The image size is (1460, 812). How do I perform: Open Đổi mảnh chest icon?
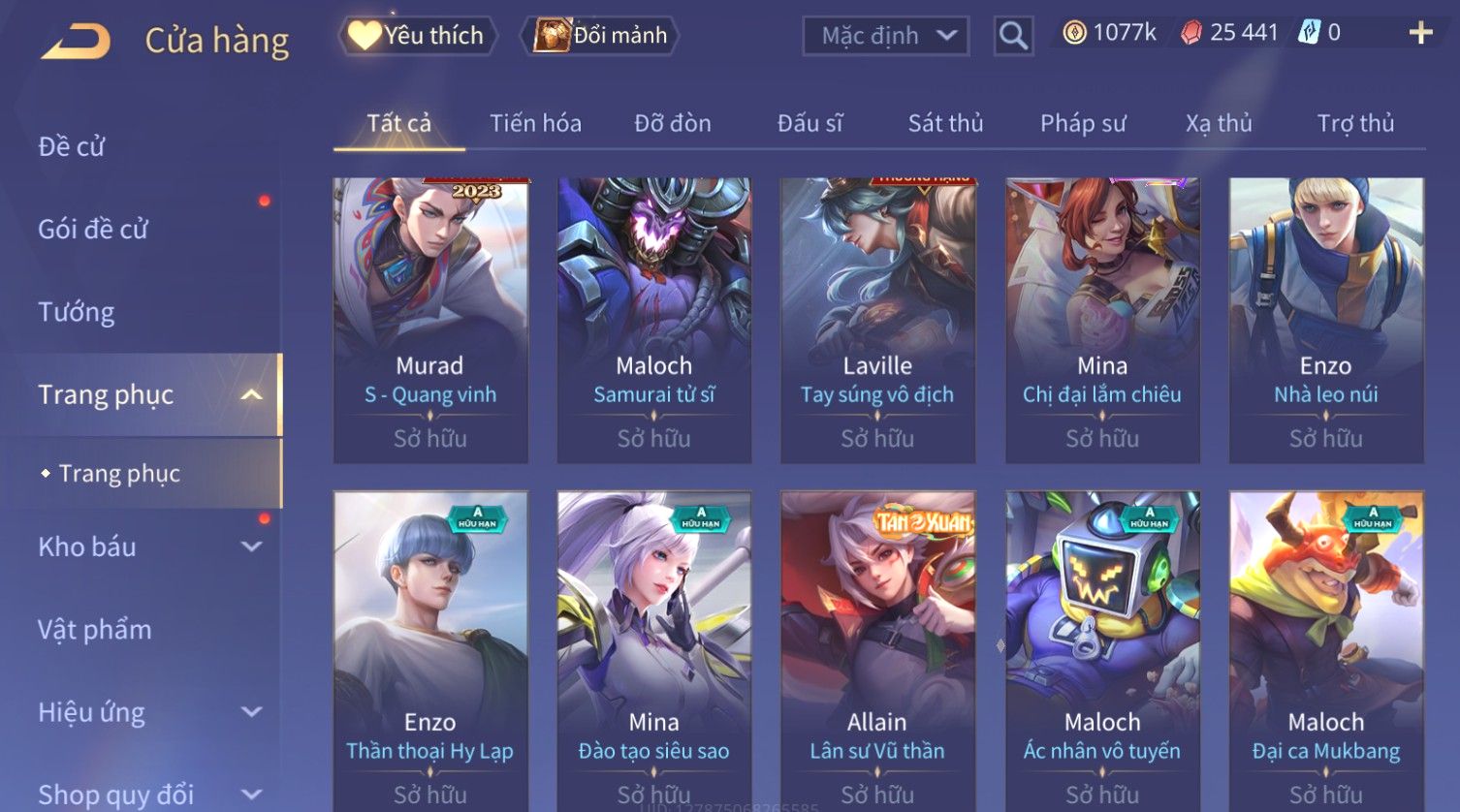tap(552, 35)
